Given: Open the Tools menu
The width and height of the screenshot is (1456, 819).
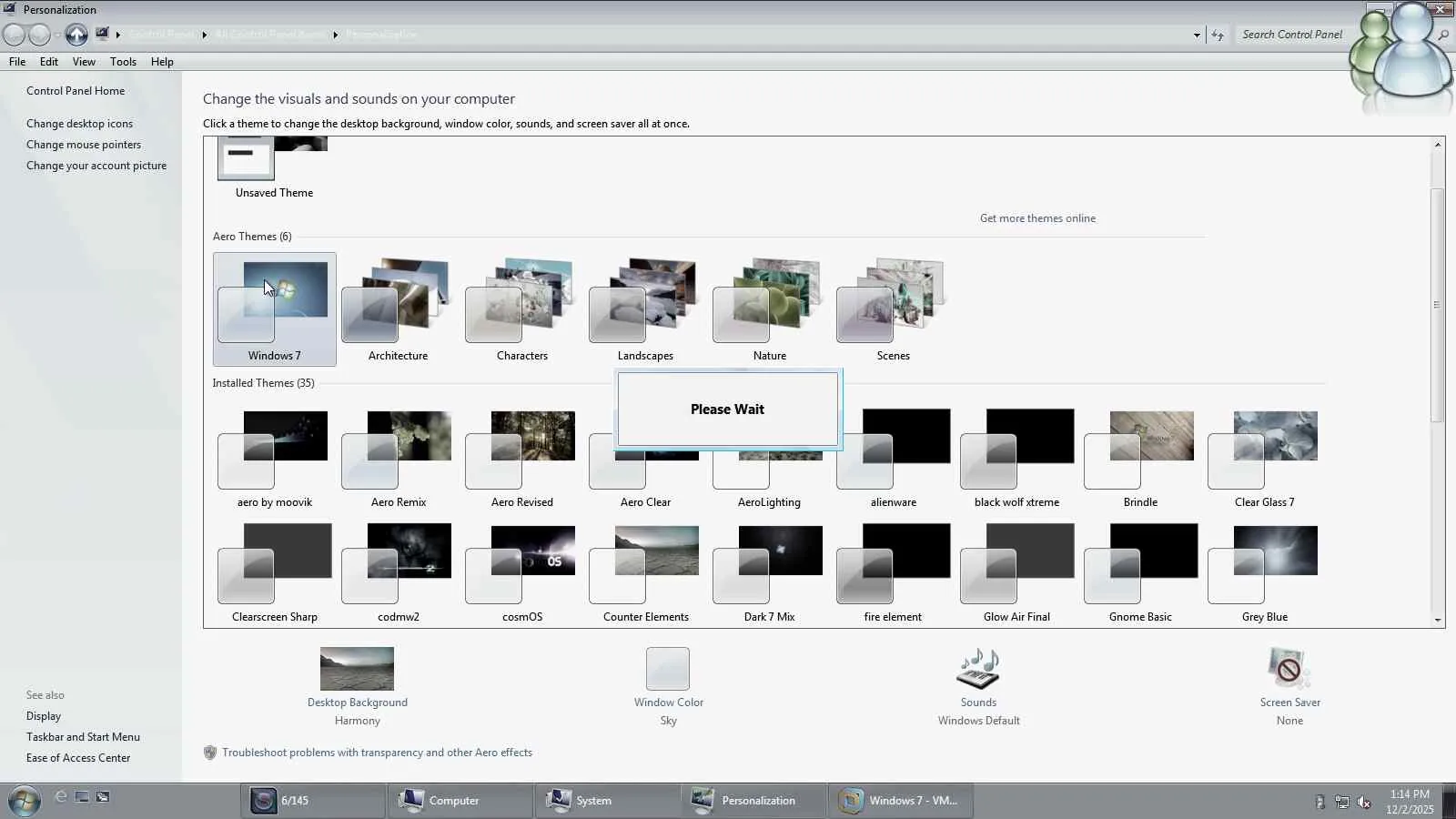Looking at the screenshot, I should click(123, 62).
